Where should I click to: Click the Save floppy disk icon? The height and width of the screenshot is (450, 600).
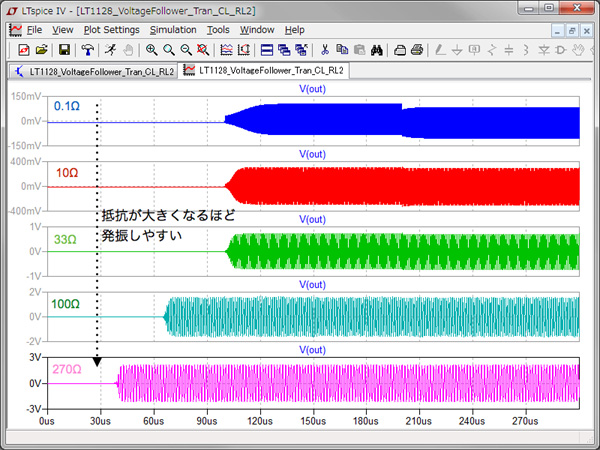point(65,49)
